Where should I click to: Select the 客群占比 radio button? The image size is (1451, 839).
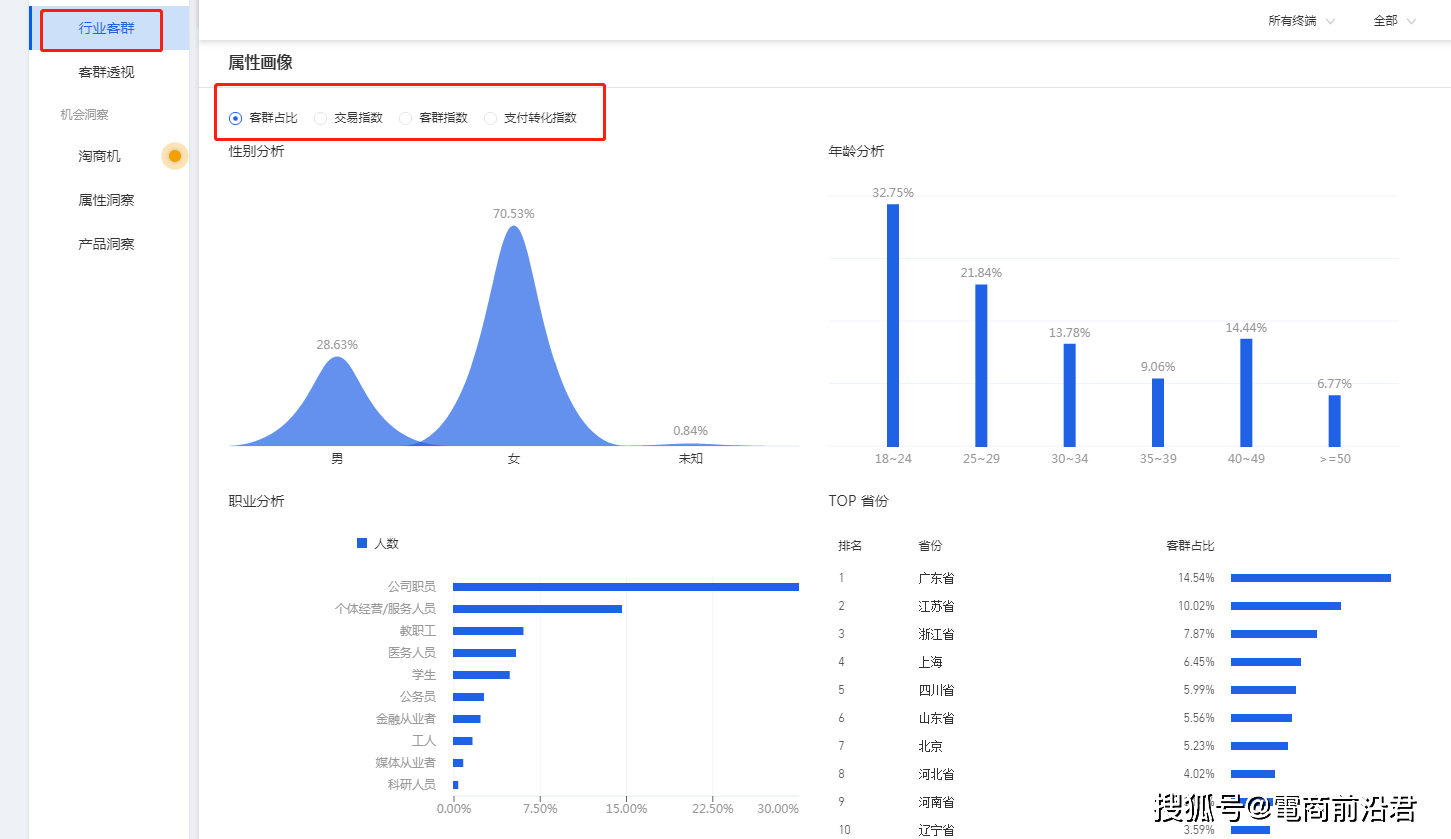(x=236, y=118)
